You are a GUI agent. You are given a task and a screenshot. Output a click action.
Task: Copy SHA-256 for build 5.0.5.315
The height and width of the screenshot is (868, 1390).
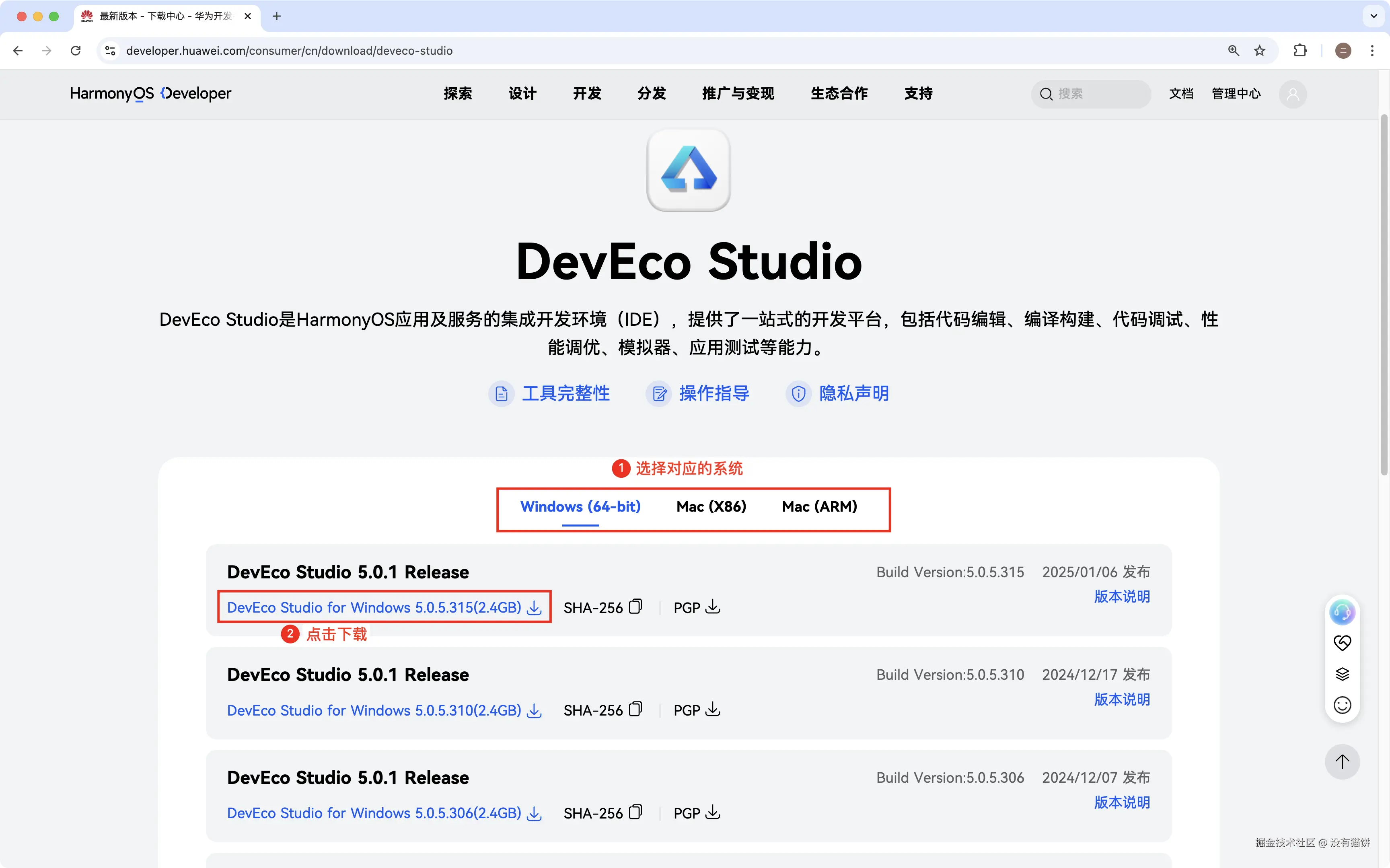tap(635, 607)
